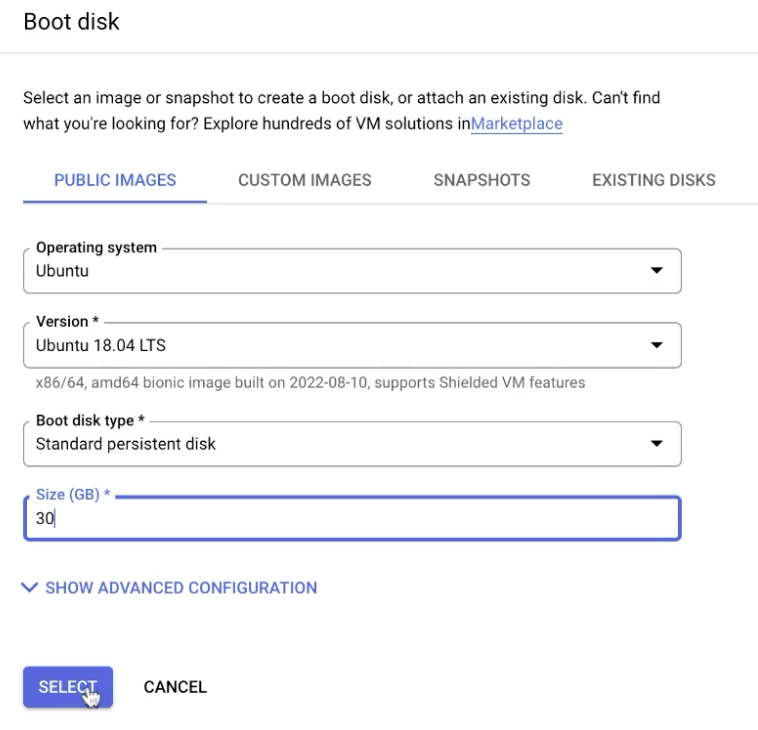Image resolution: width=758 pixels, height=730 pixels.
Task: Open the Standard persistent disk selector
Action: pyautogui.click(x=352, y=444)
